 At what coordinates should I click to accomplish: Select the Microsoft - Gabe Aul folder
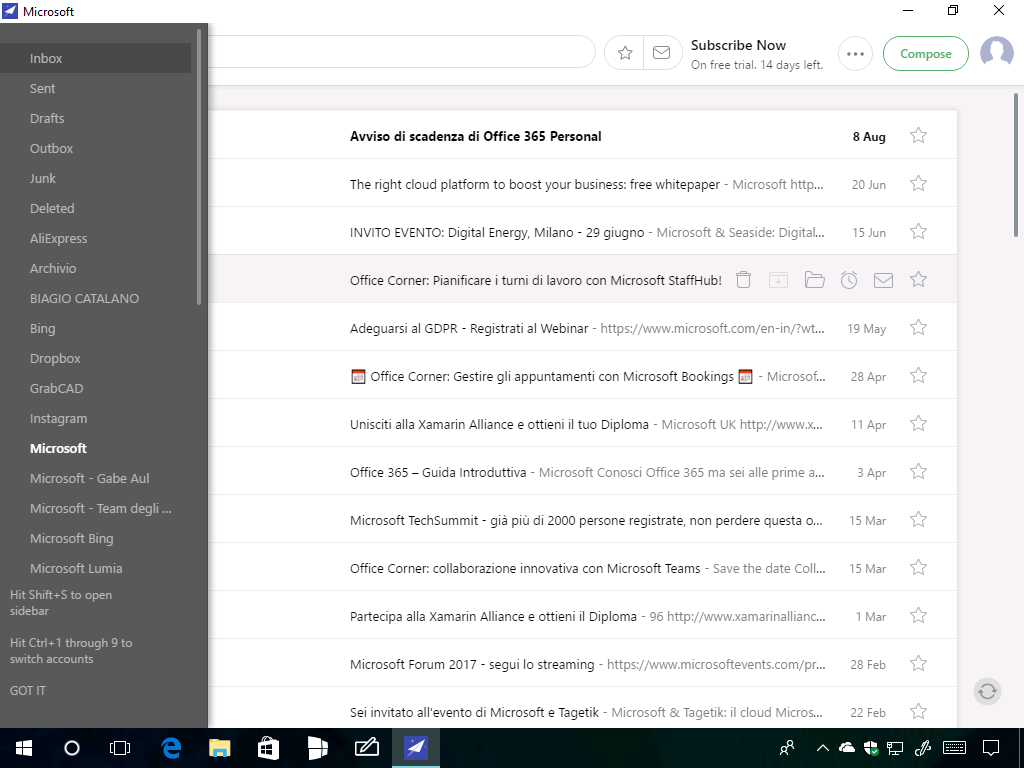coord(95,479)
